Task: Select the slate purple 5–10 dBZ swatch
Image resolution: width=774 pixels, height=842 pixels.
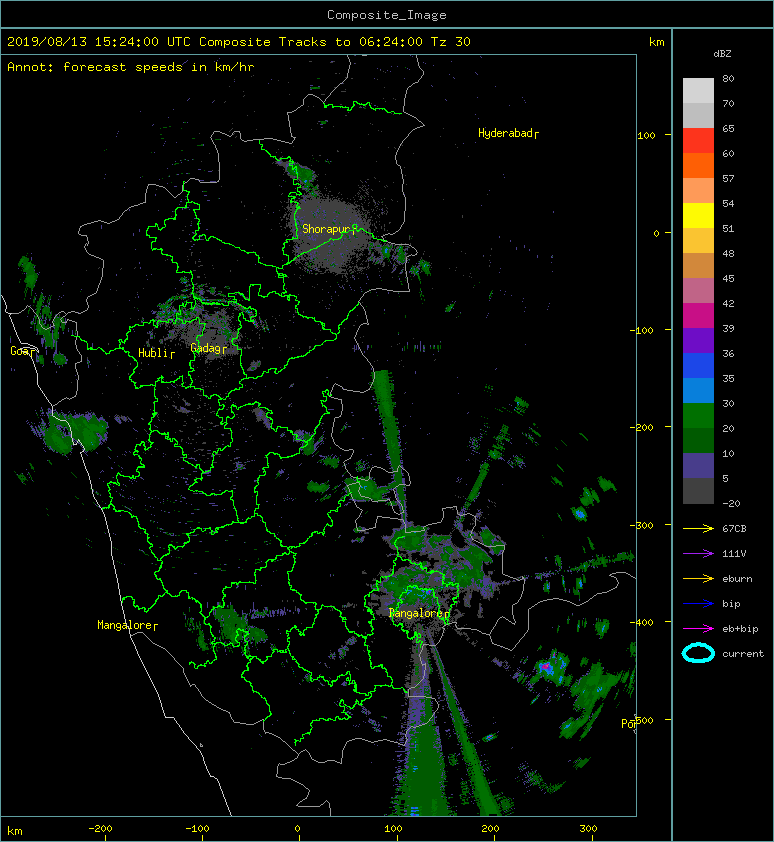Action: pos(698,466)
